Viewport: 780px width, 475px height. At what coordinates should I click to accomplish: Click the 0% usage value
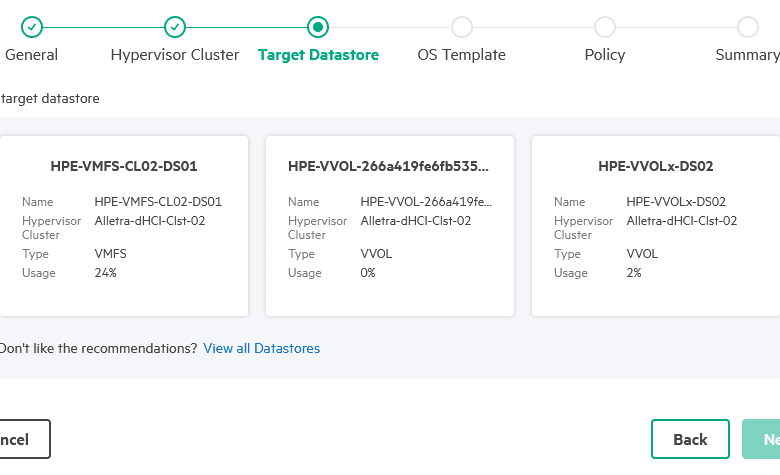[x=368, y=273]
